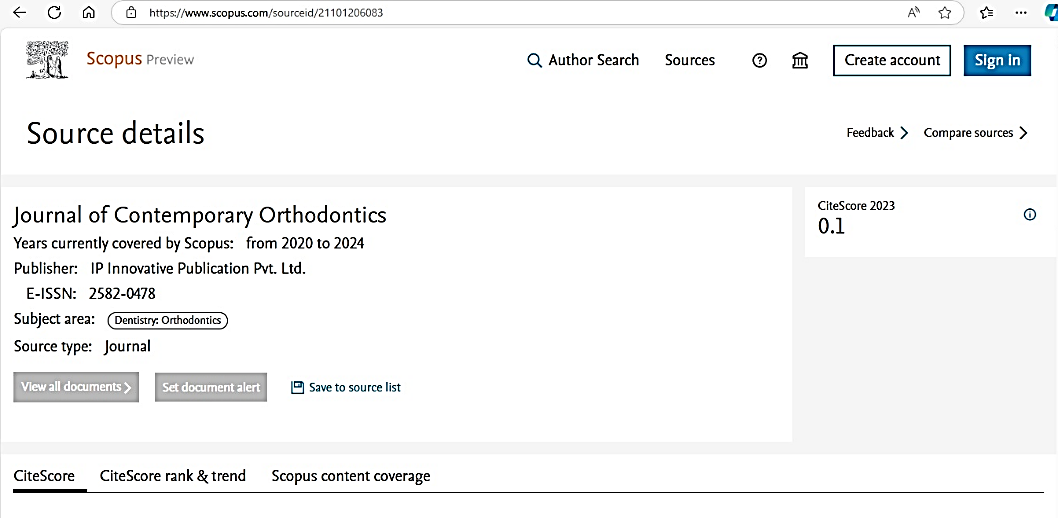Open the institution building icon
This screenshot has height=518, width=1058.
[800, 61]
